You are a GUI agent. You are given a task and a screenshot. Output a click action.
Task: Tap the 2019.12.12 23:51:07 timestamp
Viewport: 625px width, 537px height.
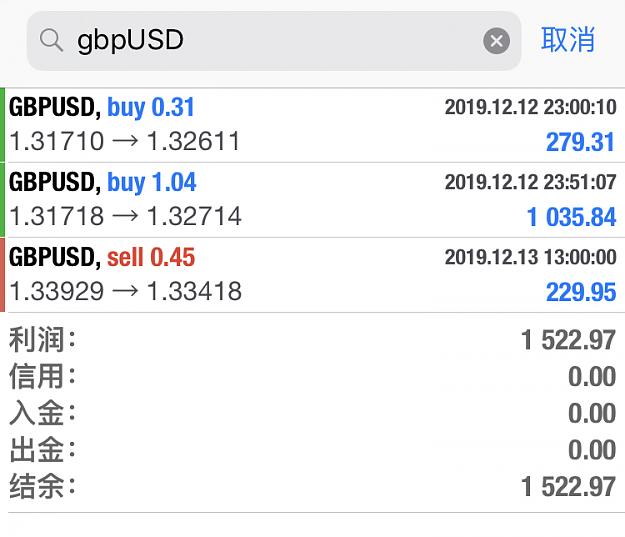point(531,182)
